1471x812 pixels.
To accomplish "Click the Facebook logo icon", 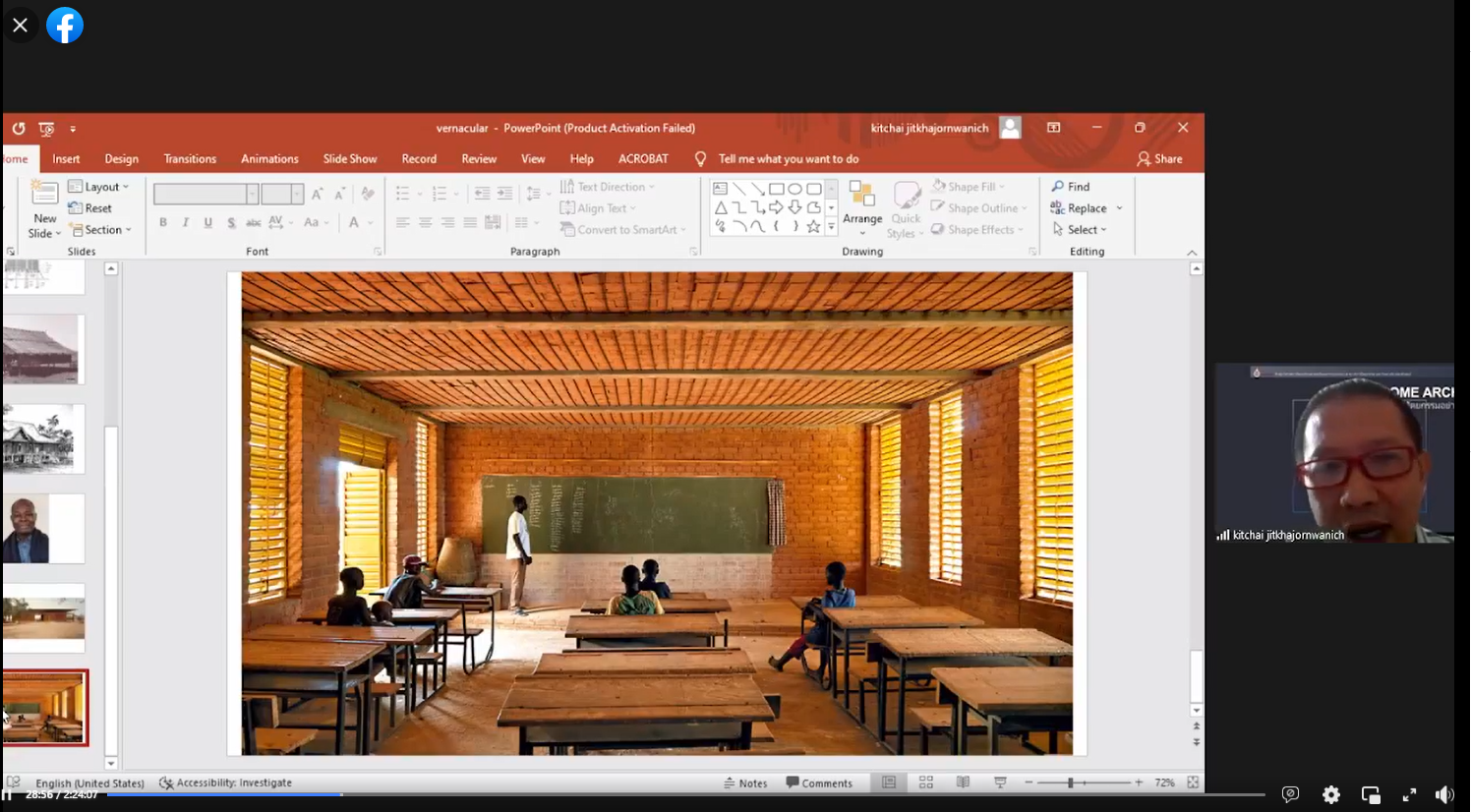I will click(x=65, y=26).
